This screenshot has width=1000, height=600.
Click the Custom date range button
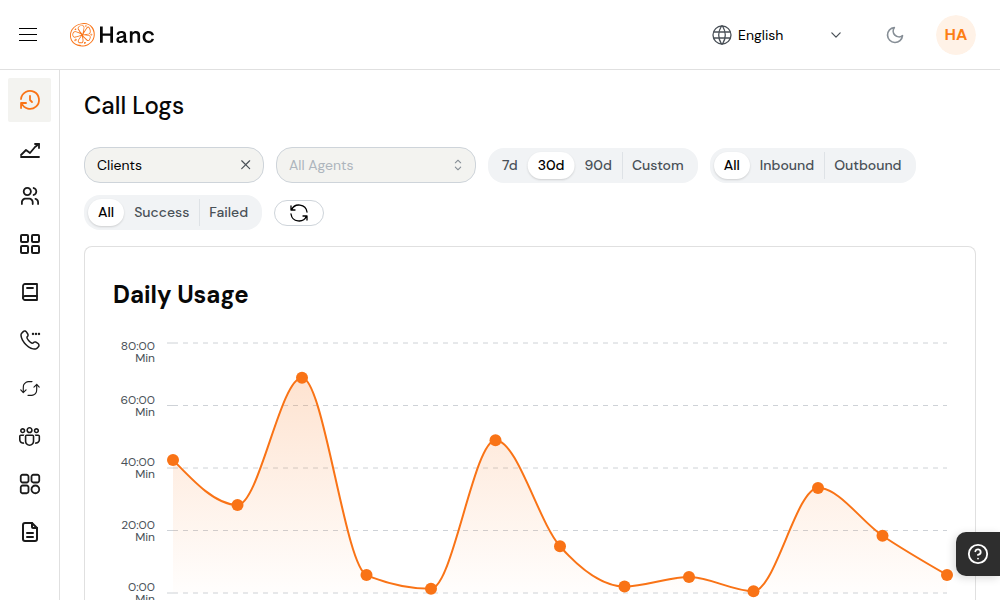(657, 165)
